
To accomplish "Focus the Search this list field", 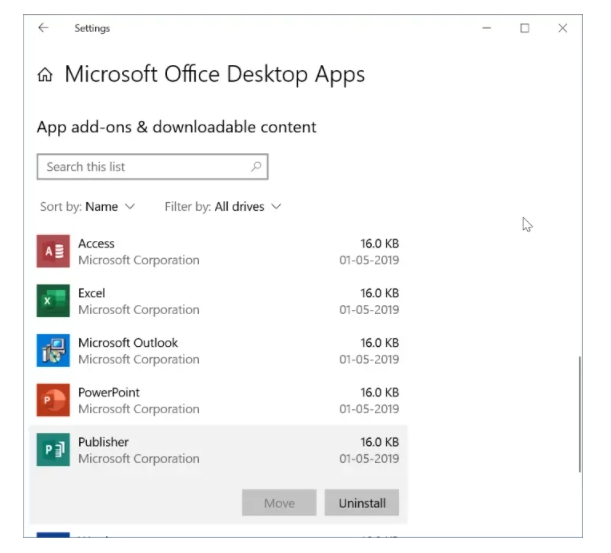I will tap(152, 167).
